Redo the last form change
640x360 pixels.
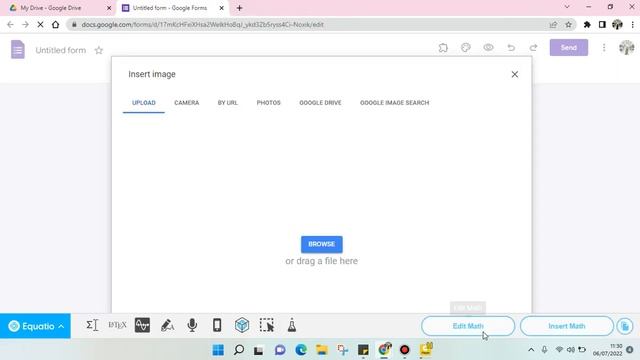pos(533,48)
